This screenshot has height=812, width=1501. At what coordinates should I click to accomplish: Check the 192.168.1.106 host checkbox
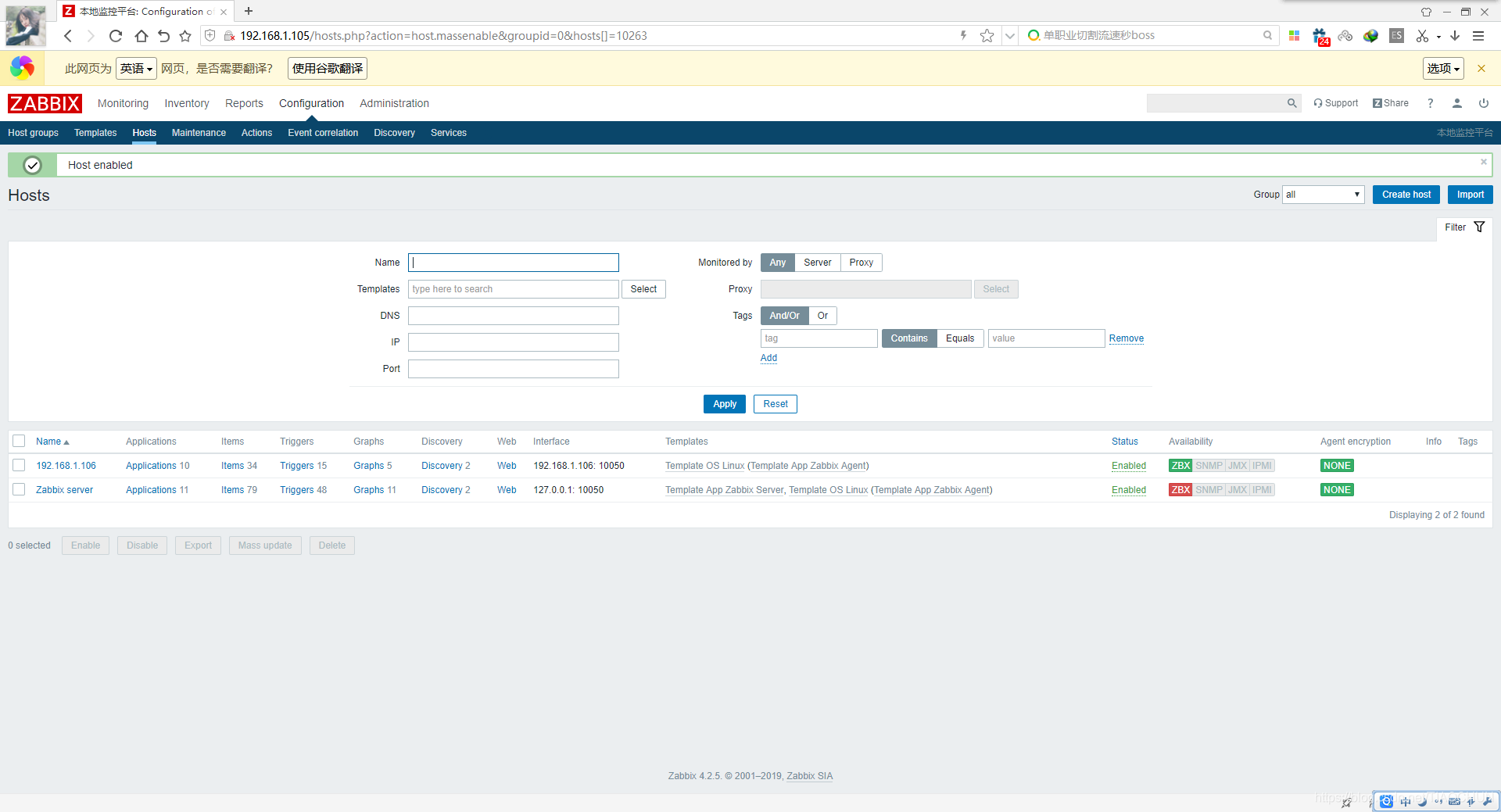(x=19, y=465)
